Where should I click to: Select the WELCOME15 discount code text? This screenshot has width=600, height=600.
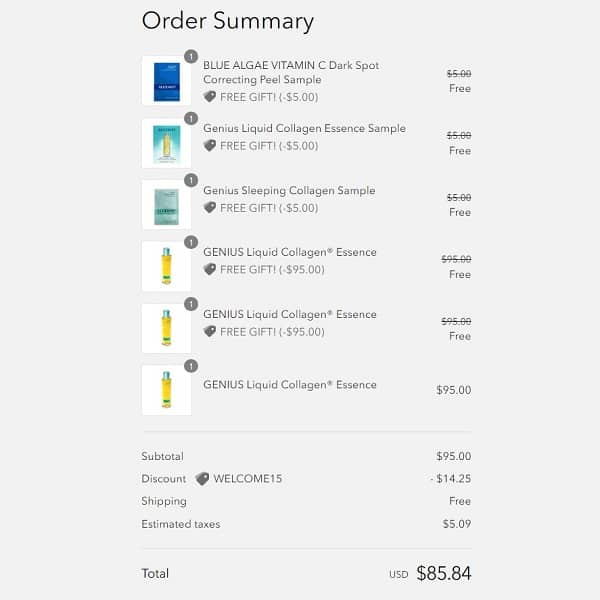tap(248, 479)
